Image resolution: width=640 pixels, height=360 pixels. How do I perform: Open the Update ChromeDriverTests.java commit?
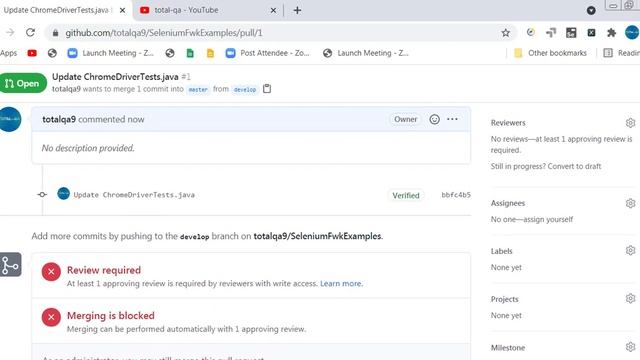134,195
